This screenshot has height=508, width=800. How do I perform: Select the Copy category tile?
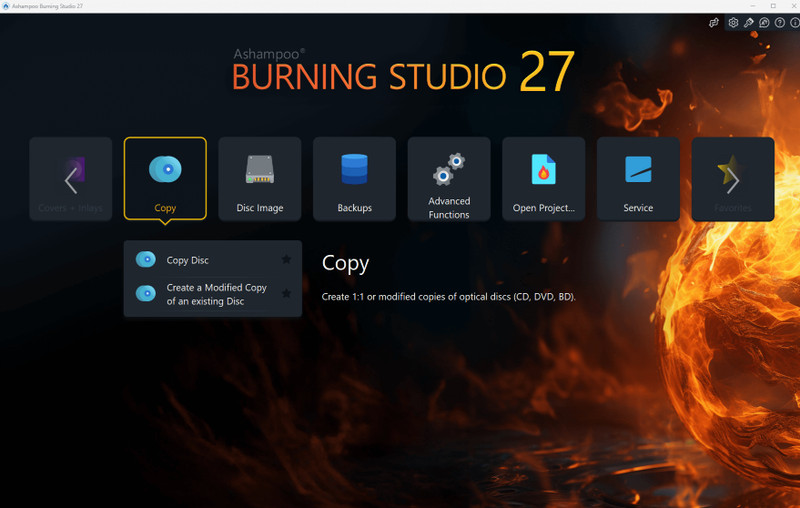[165, 179]
